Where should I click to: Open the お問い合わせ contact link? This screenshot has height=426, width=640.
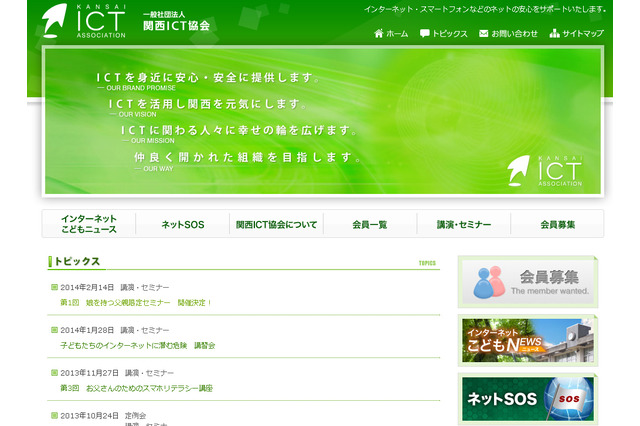(514, 33)
